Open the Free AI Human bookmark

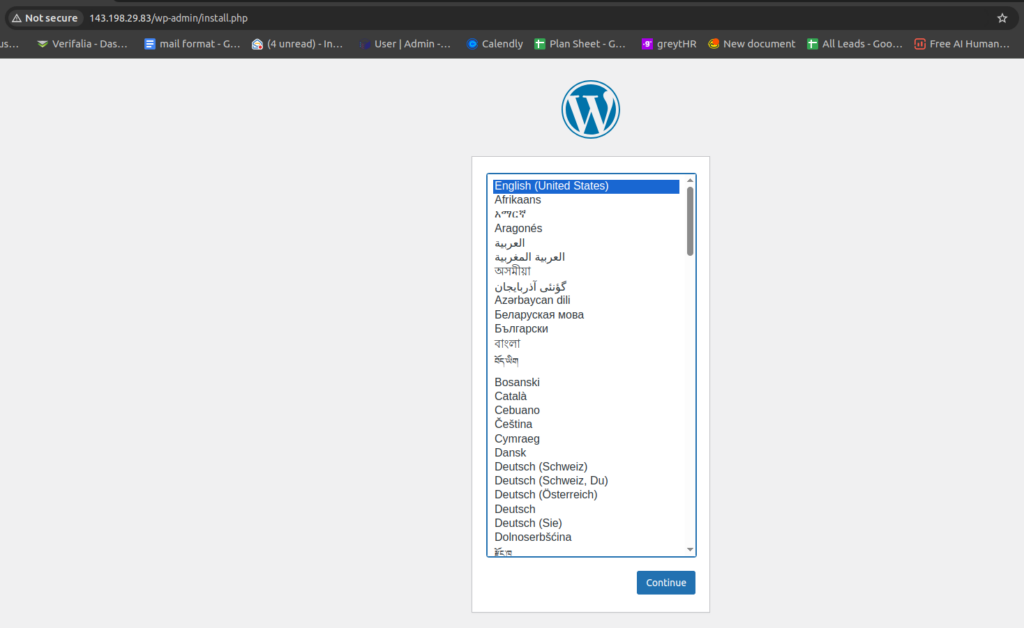(x=962, y=44)
